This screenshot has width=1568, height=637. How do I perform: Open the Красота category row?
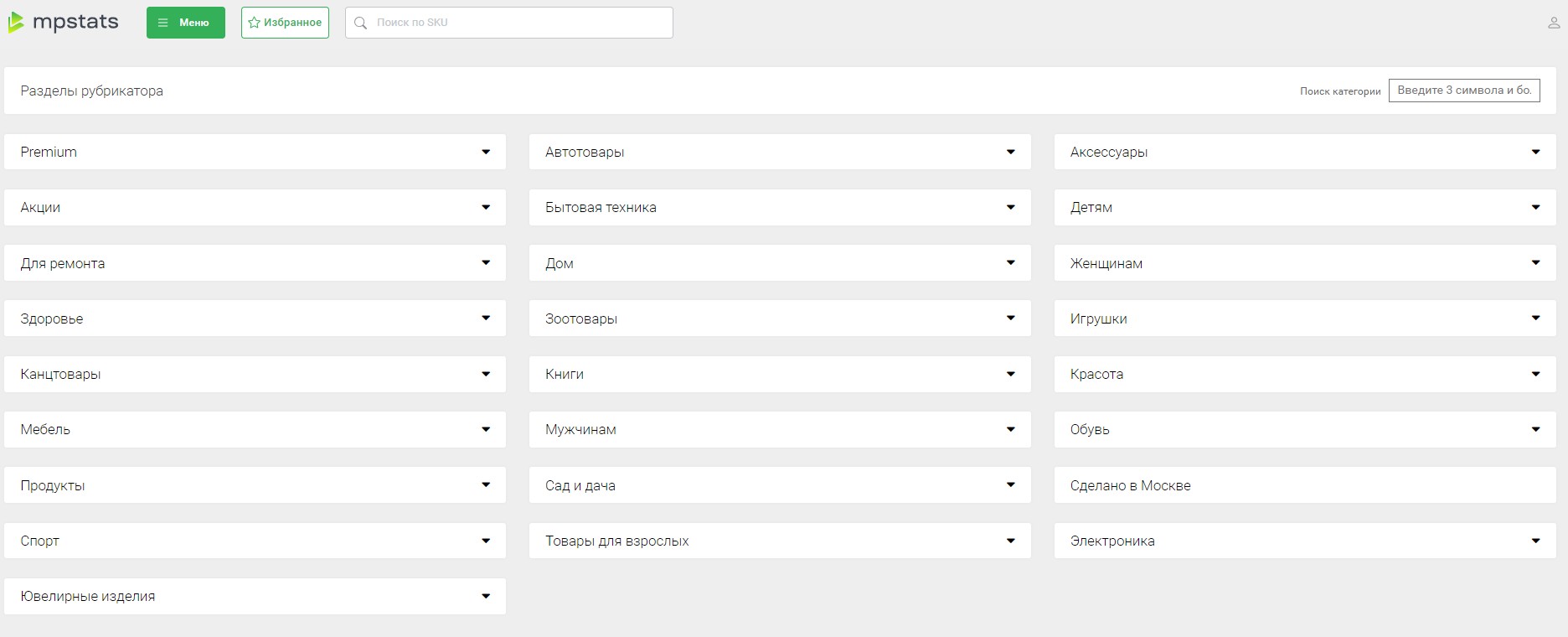coord(1305,374)
